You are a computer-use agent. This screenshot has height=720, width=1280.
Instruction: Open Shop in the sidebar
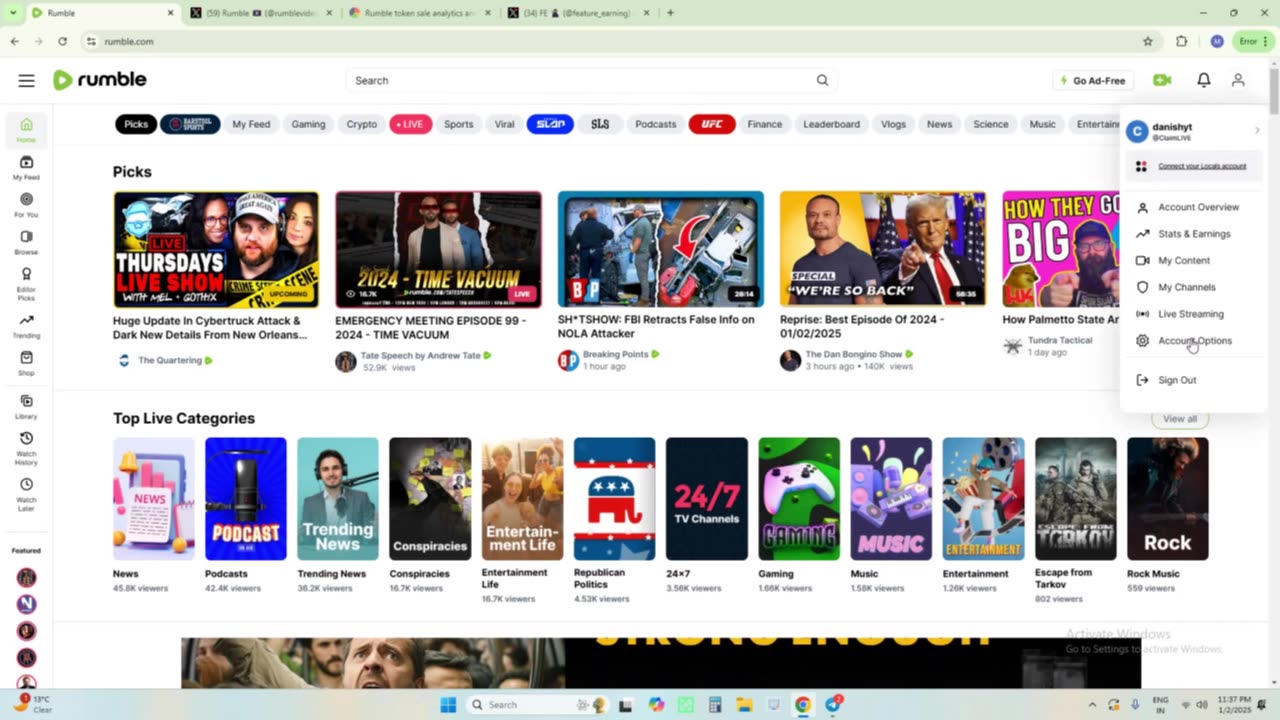[x=26, y=363]
